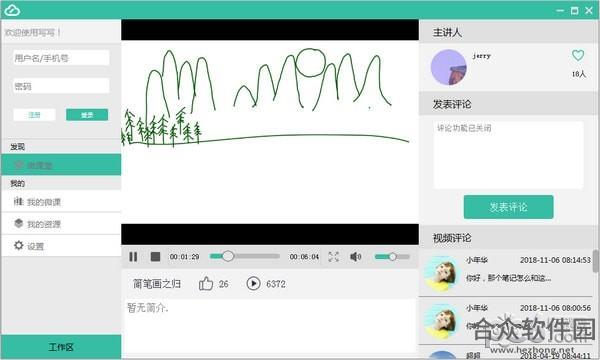This screenshot has width=600, height=360.
Task: Seek using the video progress slider
Action: (245, 256)
